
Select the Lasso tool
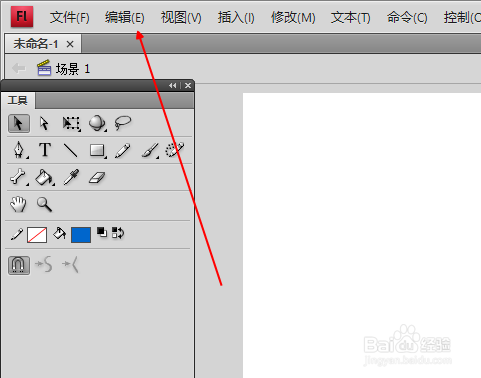(x=123, y=123)
